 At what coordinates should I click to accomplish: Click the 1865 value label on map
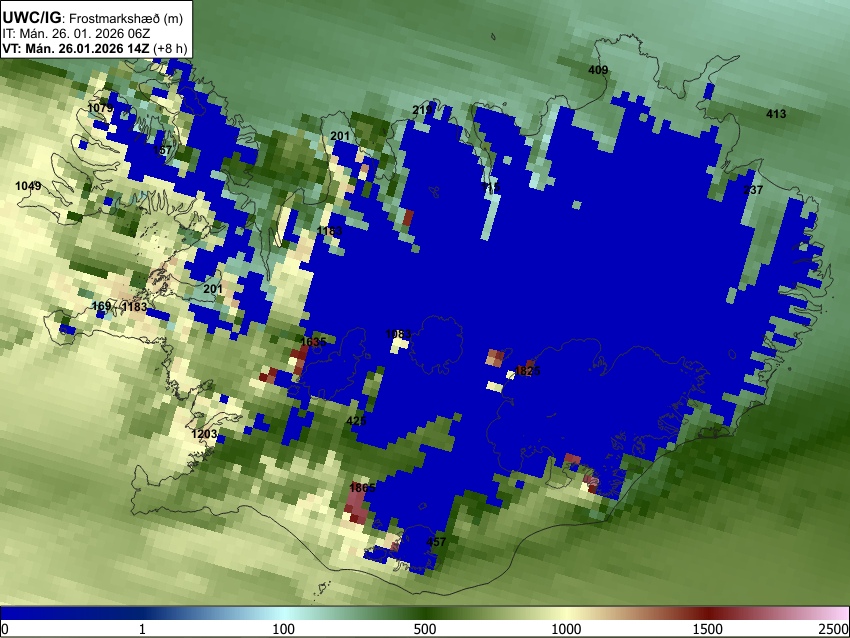click(362, 488)
